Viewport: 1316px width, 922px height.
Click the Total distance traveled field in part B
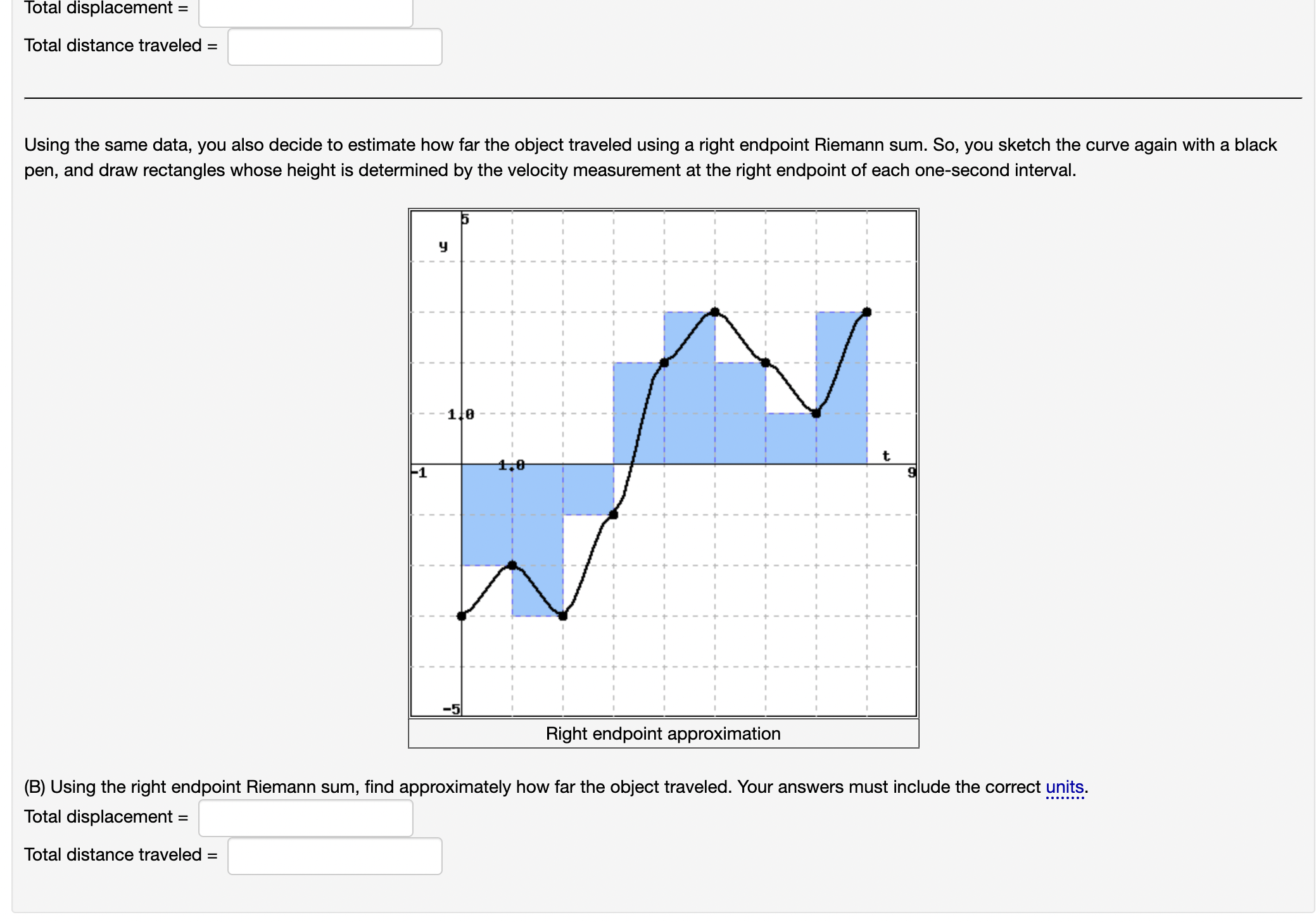pyautogui.click(x=334, y=857)
